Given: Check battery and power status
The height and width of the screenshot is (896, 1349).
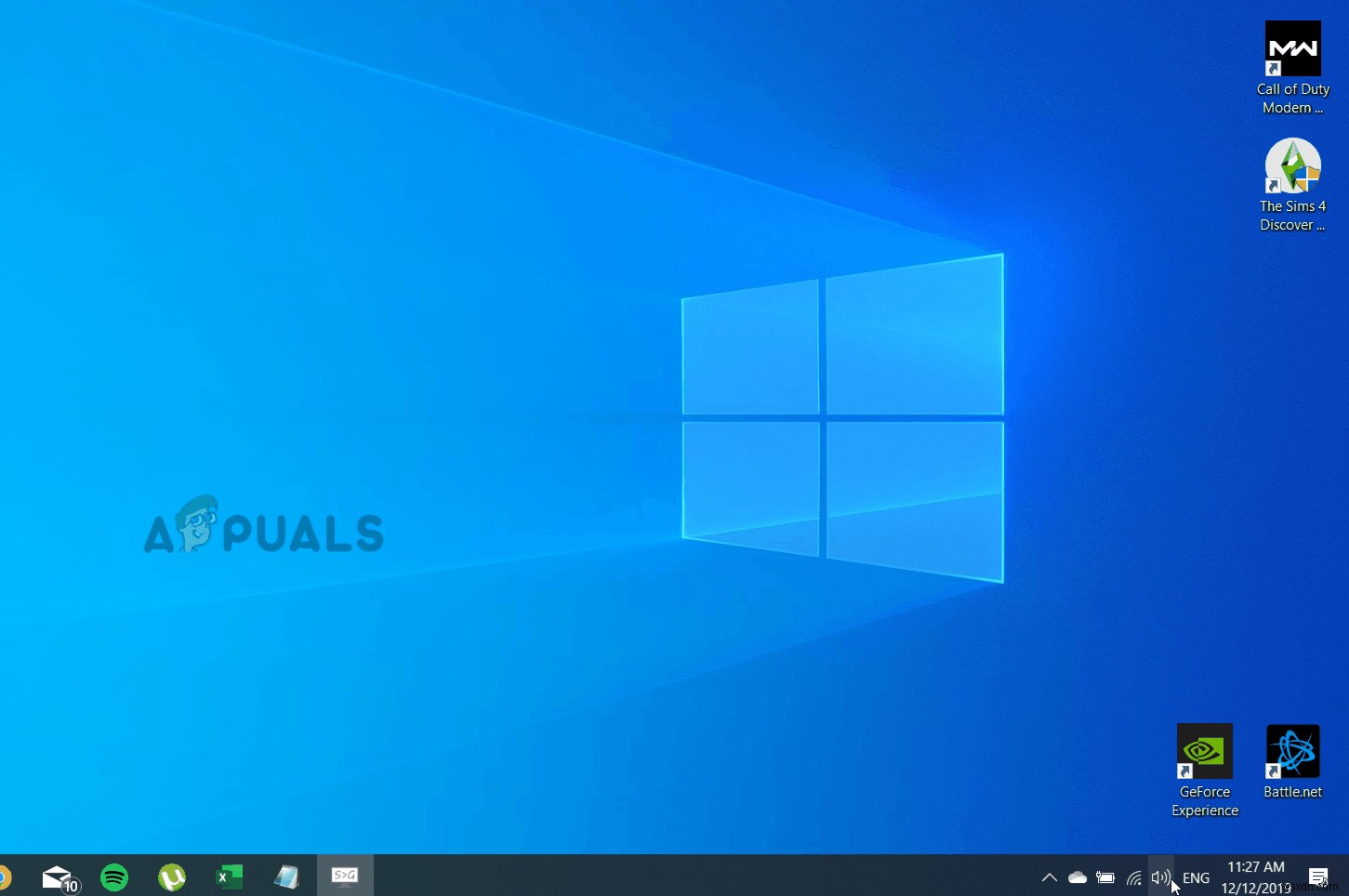Looking at the screenshot, I should (x=1105, y=876).
